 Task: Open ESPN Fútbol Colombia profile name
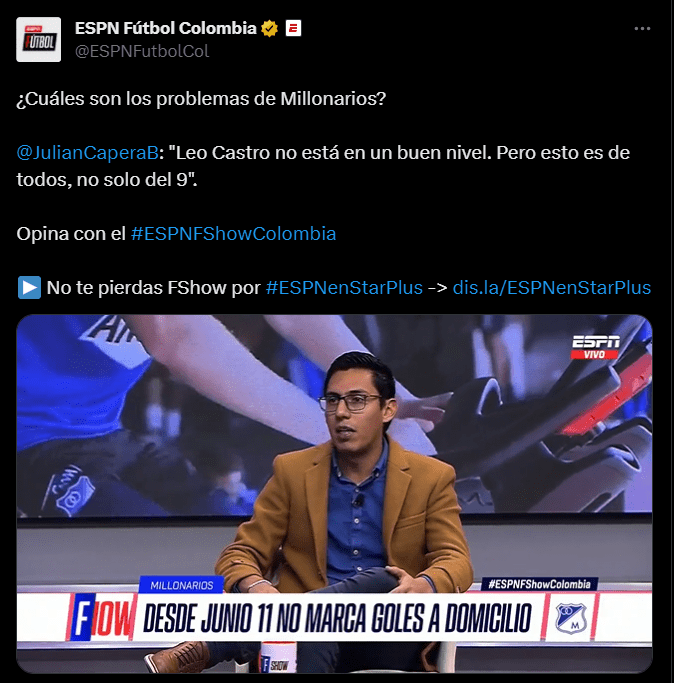pyautogui.click(x=166, y=28)
